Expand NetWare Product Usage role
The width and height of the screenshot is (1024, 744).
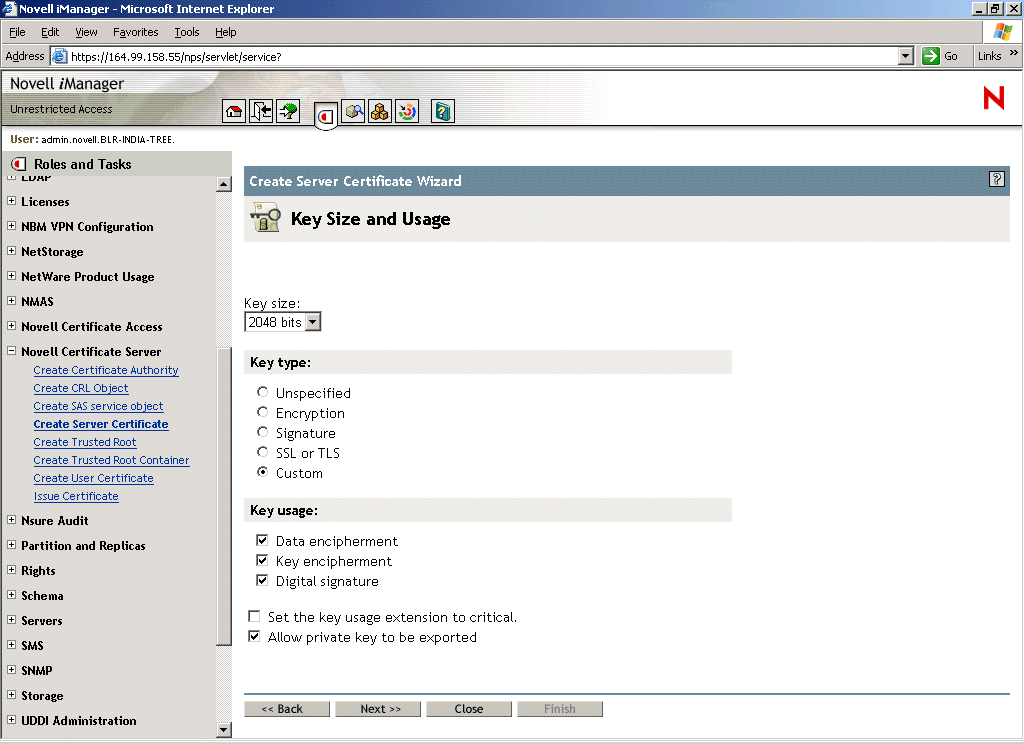[x=12, y=276]
